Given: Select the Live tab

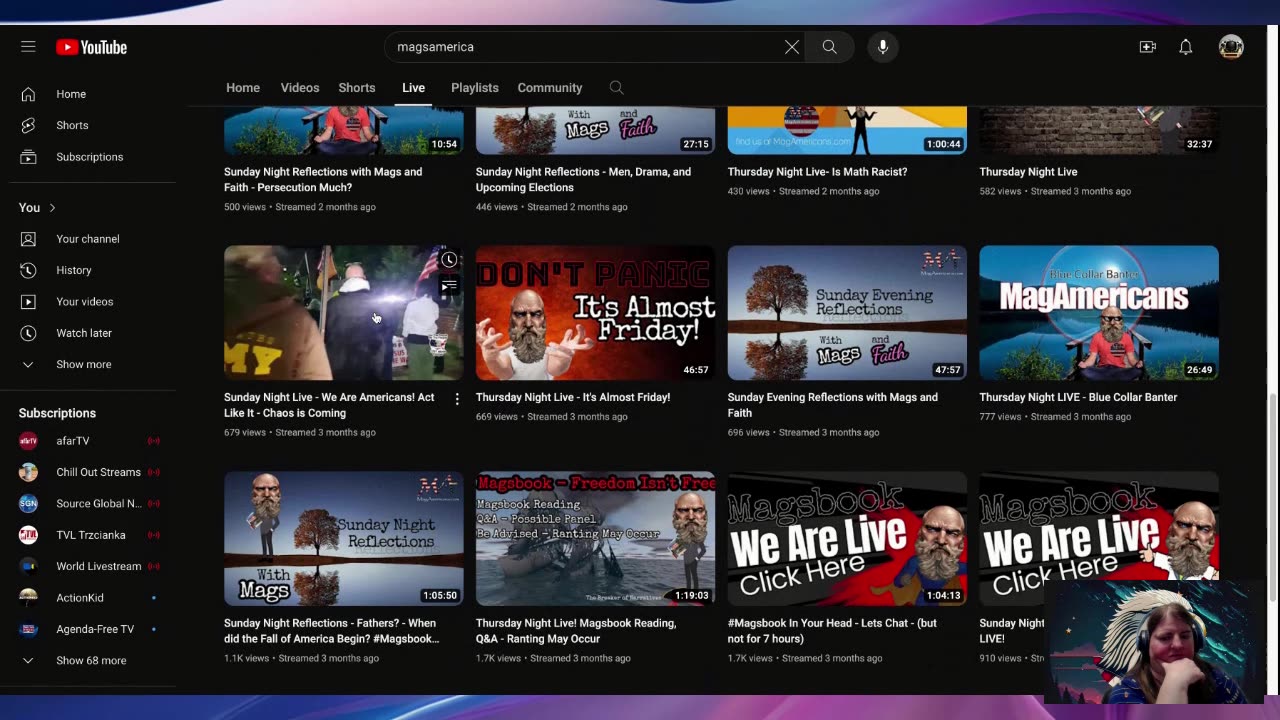Looking at the screenshot, I should [413, 88].
